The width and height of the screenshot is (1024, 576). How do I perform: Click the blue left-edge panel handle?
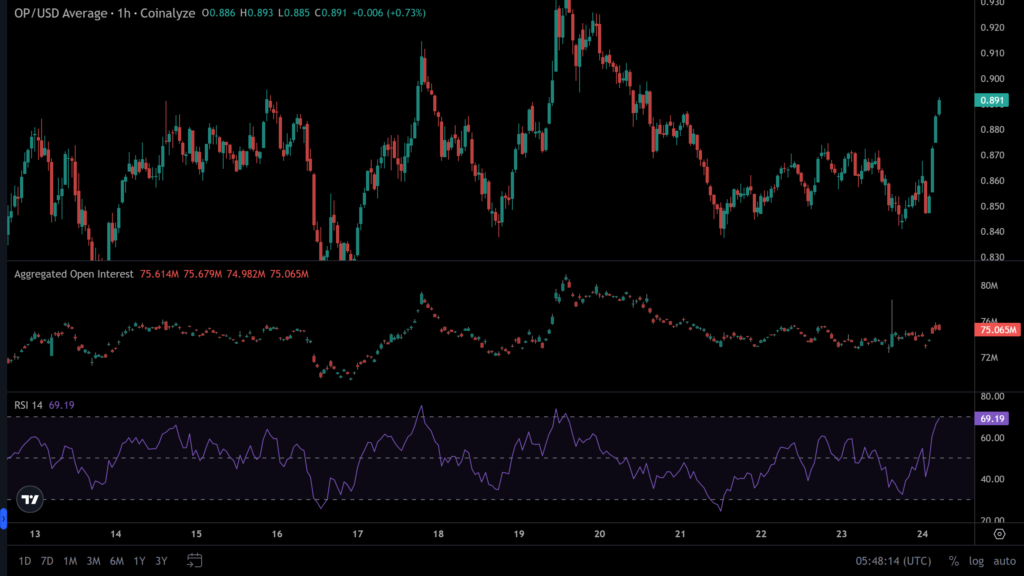3,518
